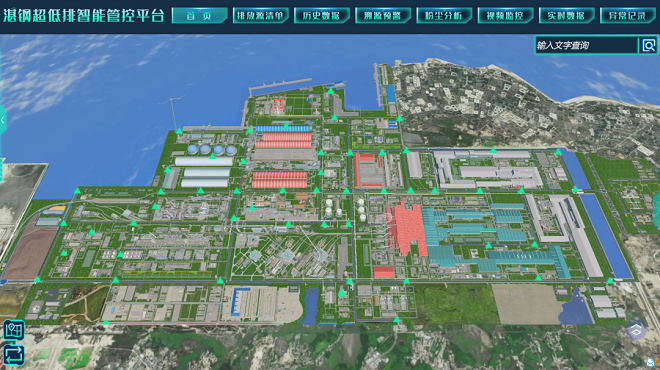The image size is (660, 370).
Task: Go to 首页 home tab
Action: point(200,16)
